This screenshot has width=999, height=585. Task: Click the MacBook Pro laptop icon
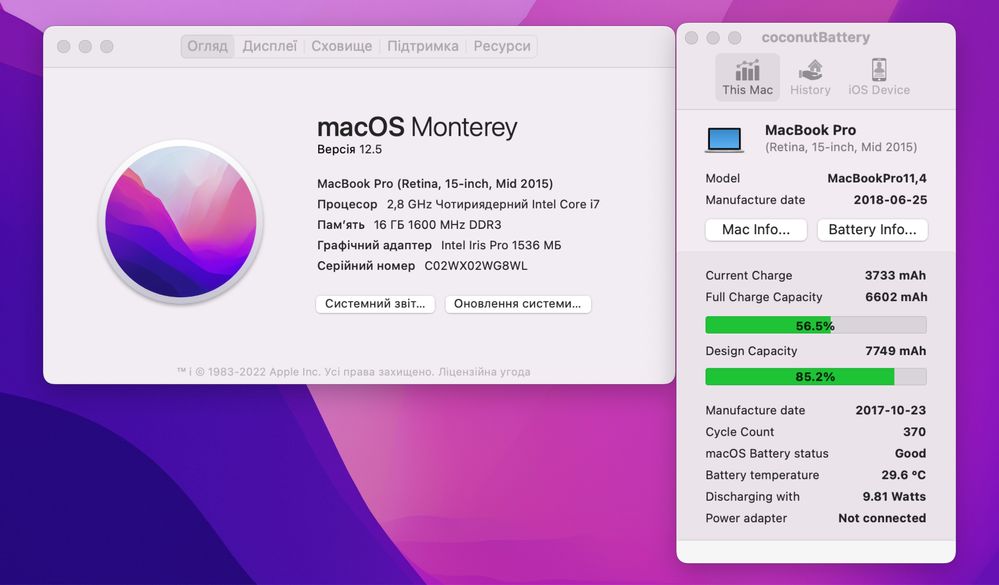[x=724, y=139]
